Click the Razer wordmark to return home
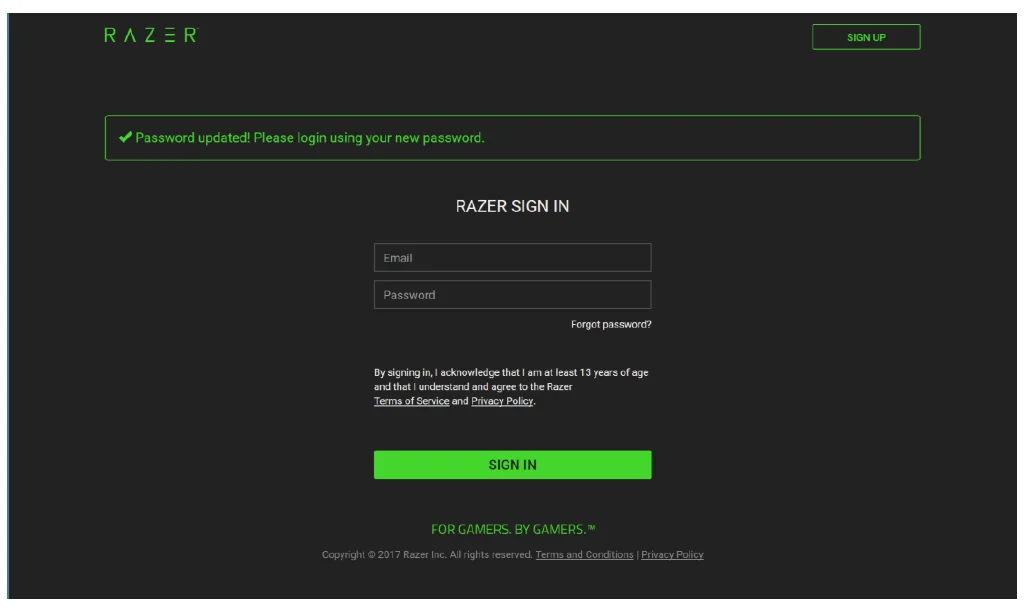The height and width of the screenshot is (609, 1030). click(148, 34)
